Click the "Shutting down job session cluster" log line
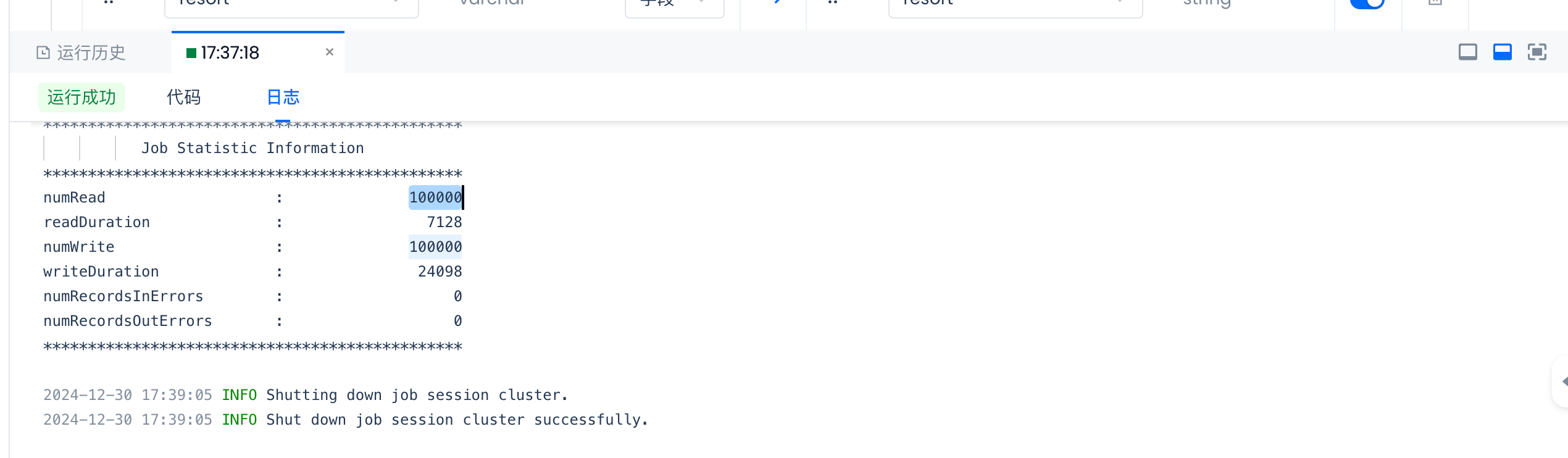 (x=417, y=395)
